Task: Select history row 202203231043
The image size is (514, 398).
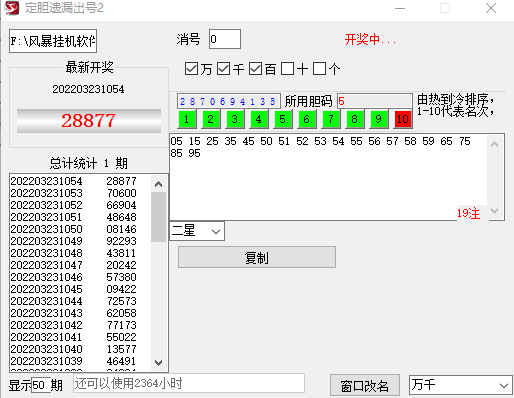Action: point(80,313)
